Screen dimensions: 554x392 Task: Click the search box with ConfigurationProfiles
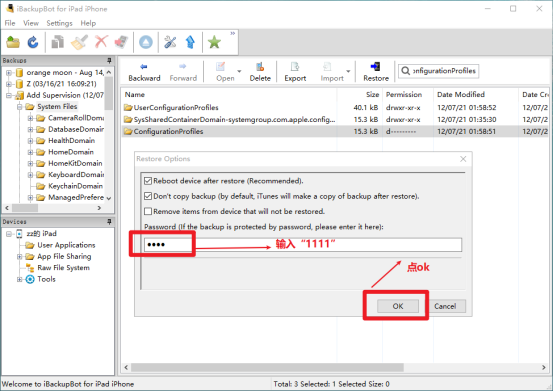click(439, 71)
